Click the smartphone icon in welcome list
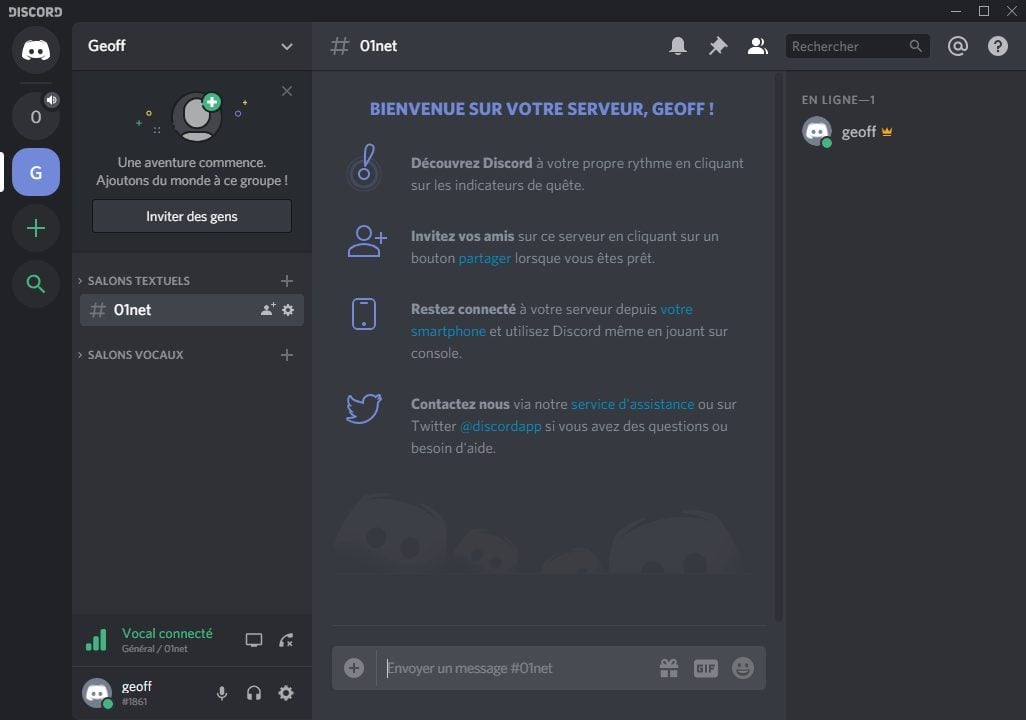 (x=364, y=314)
